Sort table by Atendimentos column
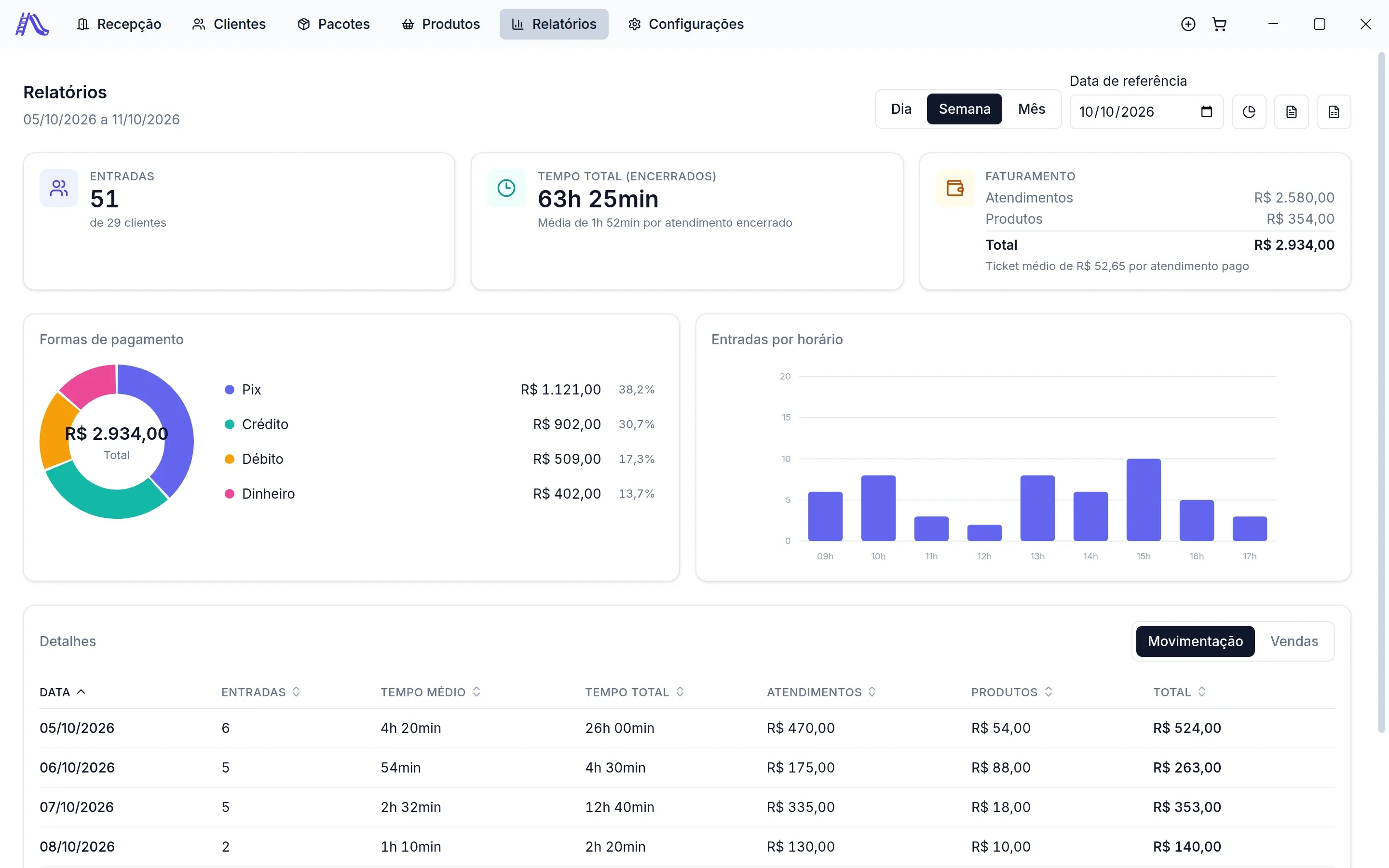This screenshot has width=1389, height=868. point(821,692)
